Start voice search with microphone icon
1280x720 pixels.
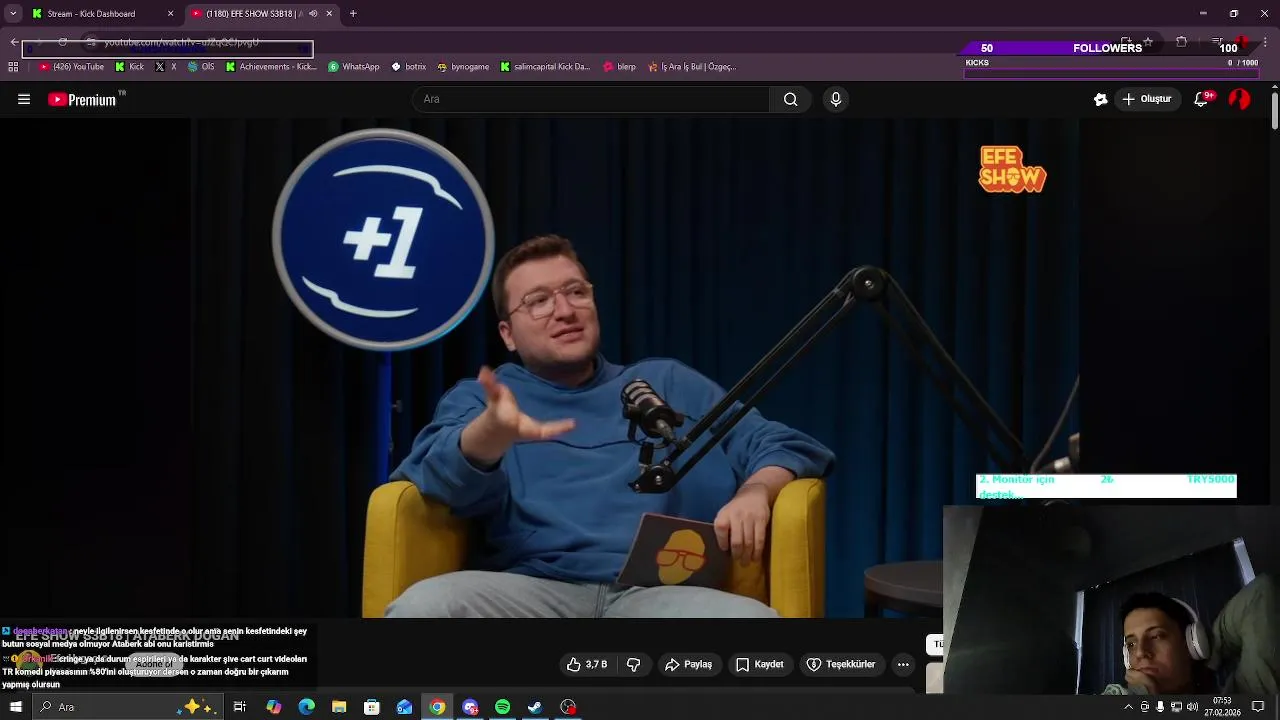pos(836,99)
